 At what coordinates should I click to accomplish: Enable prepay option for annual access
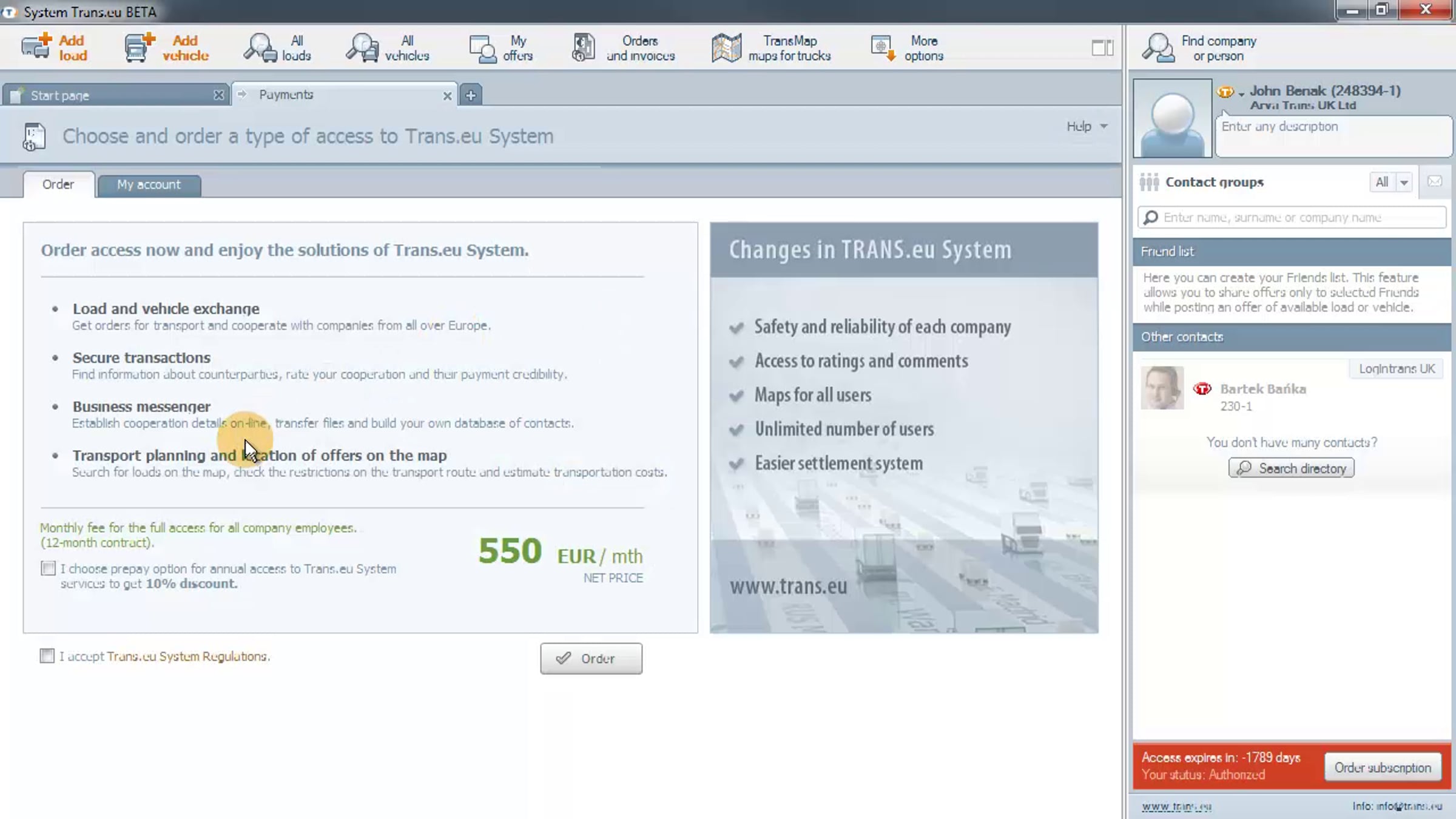(x=48, y=568)
